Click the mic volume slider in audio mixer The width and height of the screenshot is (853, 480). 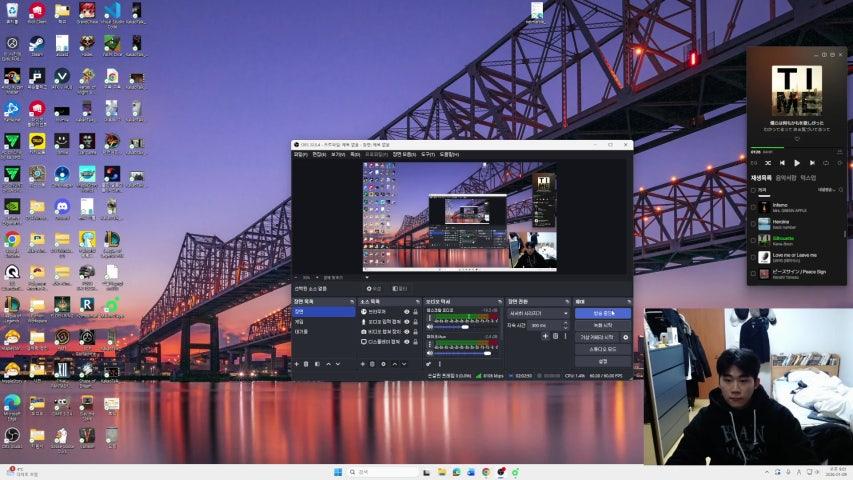tap(462, 352)
